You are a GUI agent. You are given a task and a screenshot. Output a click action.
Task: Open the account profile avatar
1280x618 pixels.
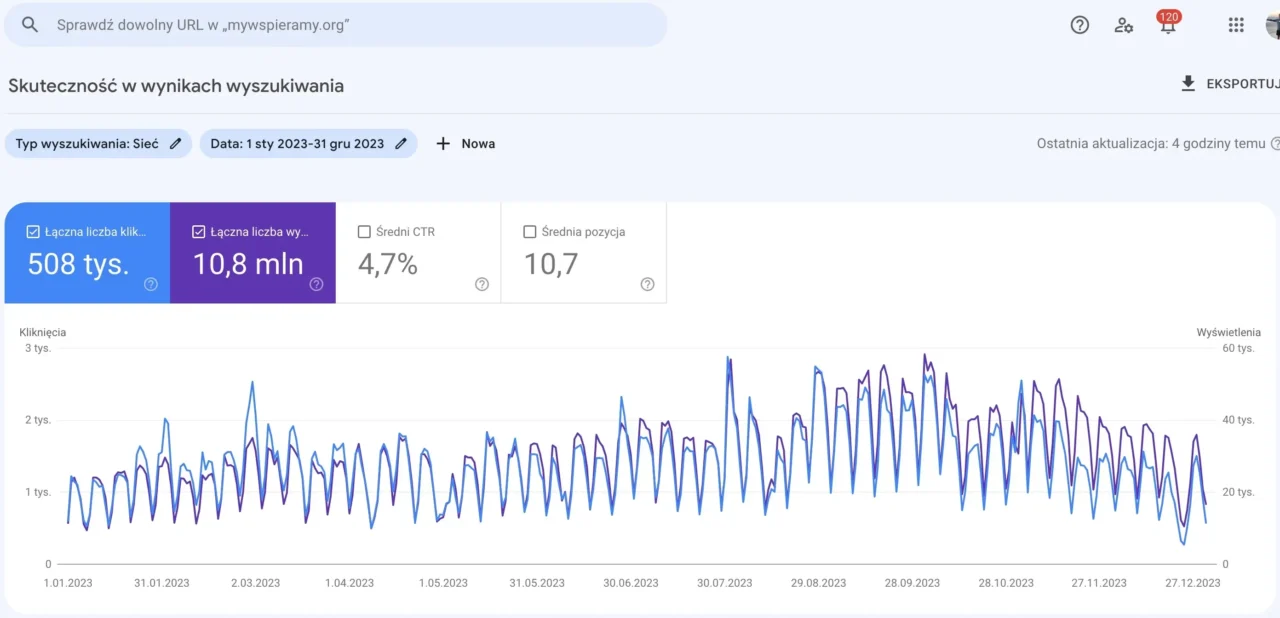point(1272,25)
